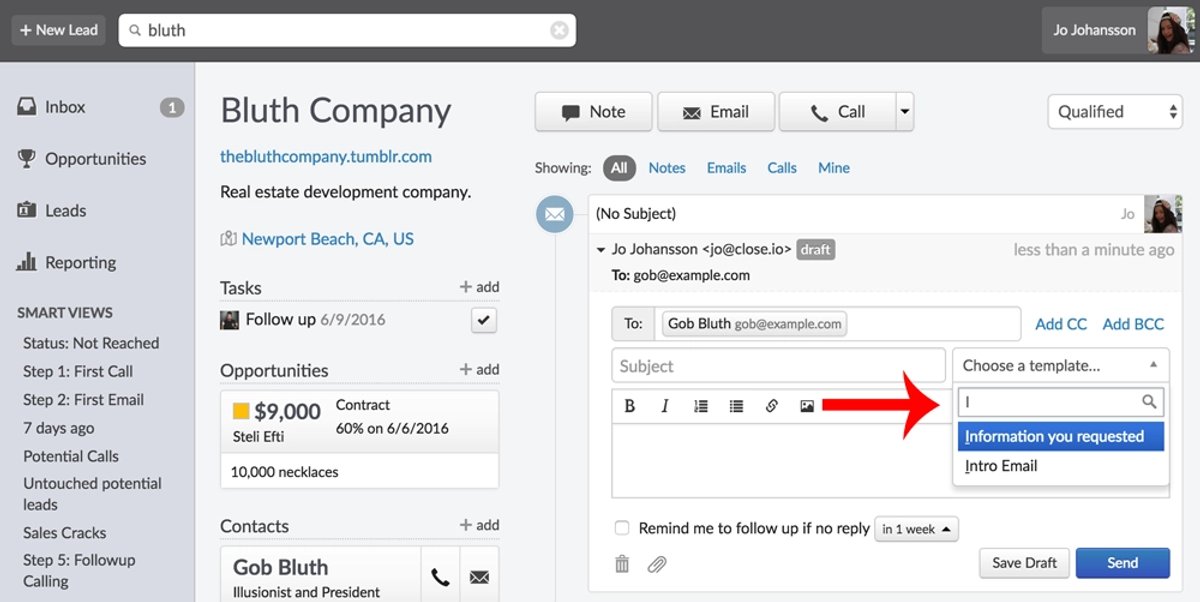1200x602 pixels.
Task: Insert an image into the email
Action: pos(807,406)
